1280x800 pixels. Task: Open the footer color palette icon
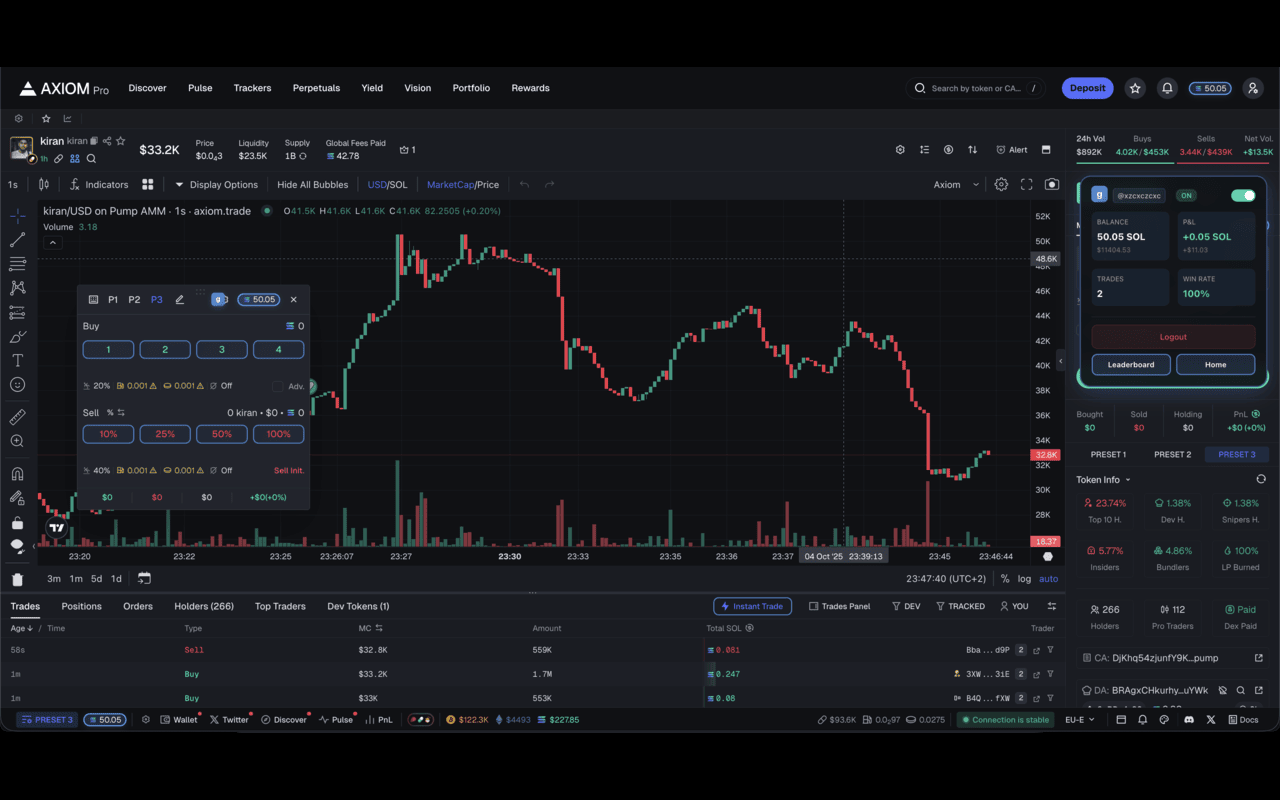[x=1165, y=720]
